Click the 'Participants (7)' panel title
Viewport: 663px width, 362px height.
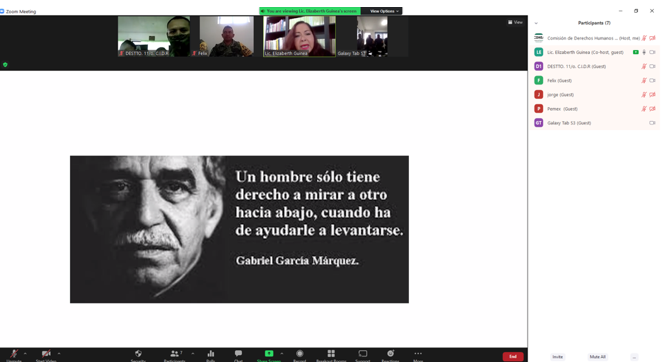[x=594, y=23]
